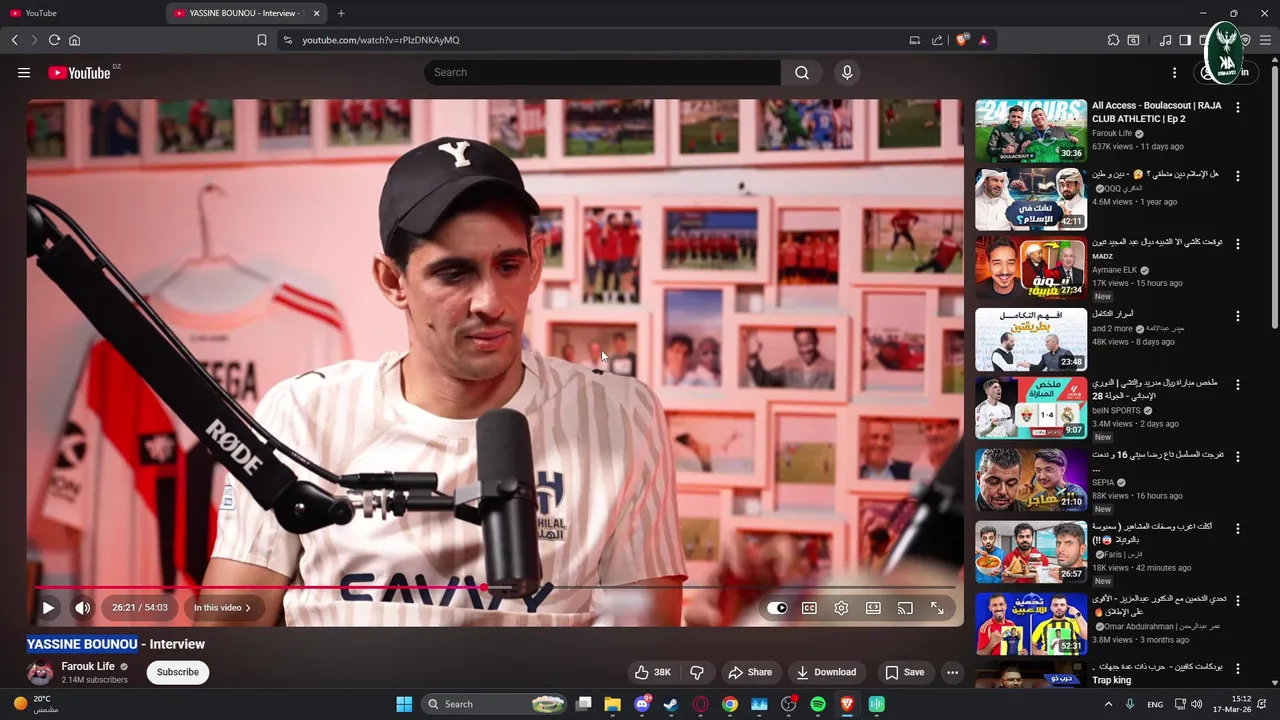The image size is (1280, 720).
Task: Close the YASSINE BOUNOU tab
Action: tap(317, 13)
